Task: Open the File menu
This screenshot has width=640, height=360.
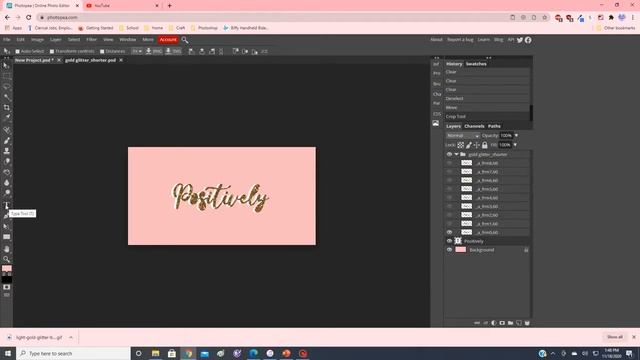Action: click(x=7, y=40)
